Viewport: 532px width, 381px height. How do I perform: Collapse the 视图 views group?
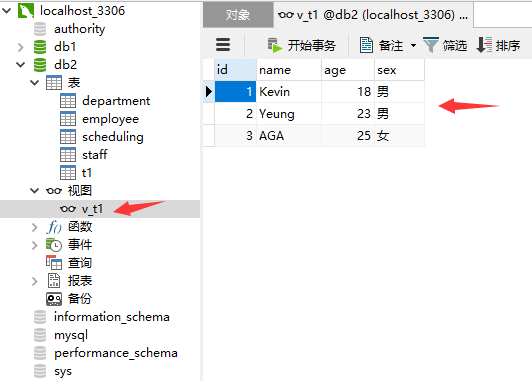click(35, 191)
